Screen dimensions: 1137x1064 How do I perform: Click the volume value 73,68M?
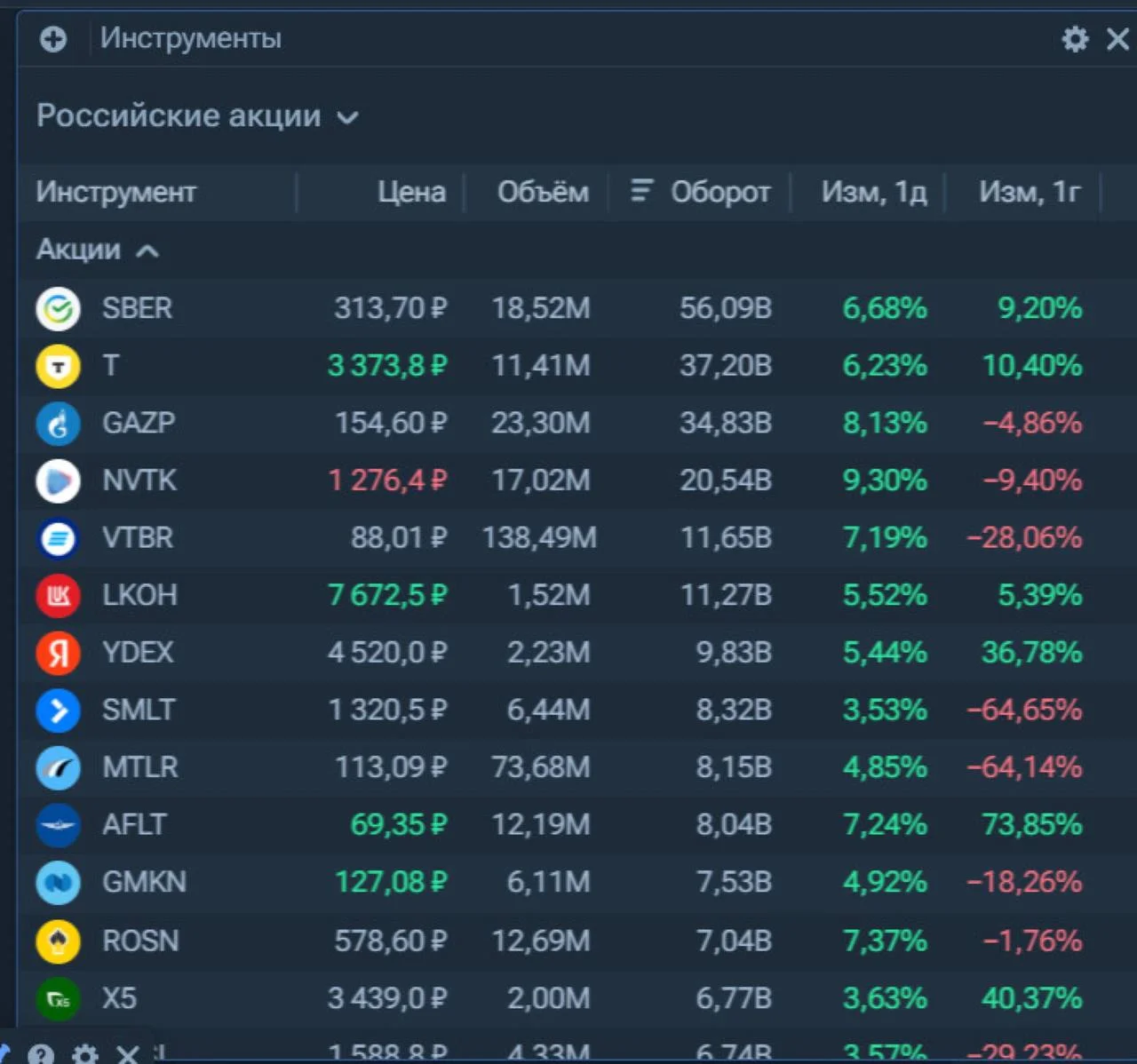[x=541, y=766]
